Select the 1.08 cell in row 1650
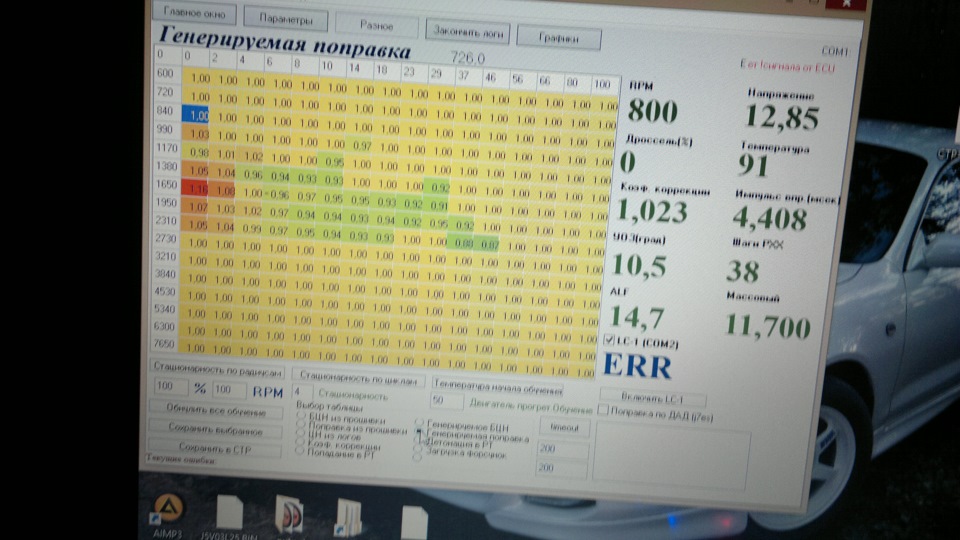 [x=223, y=190]
